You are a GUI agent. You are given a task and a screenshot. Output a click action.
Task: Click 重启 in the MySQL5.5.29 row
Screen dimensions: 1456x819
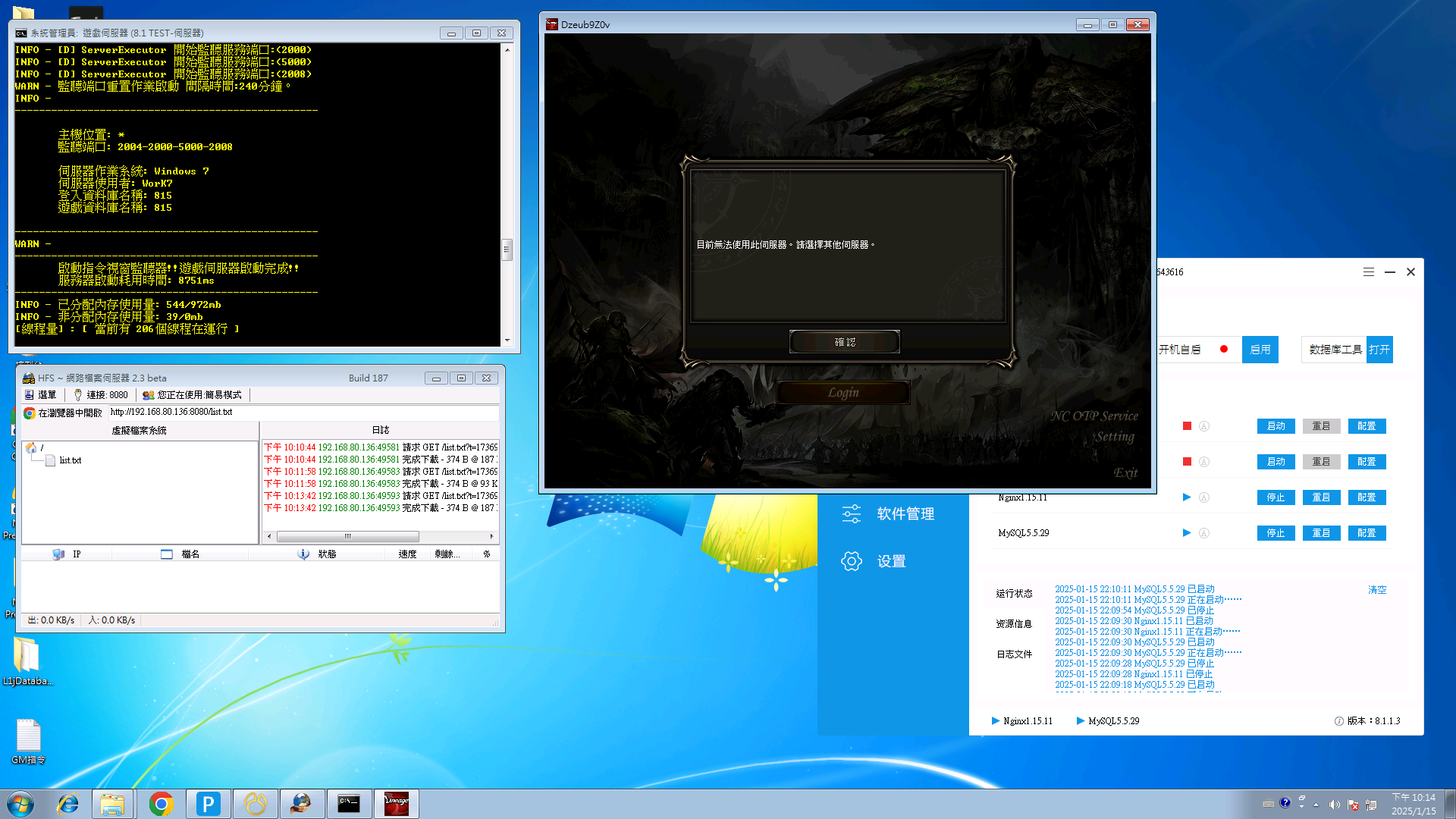point(1321,533)
